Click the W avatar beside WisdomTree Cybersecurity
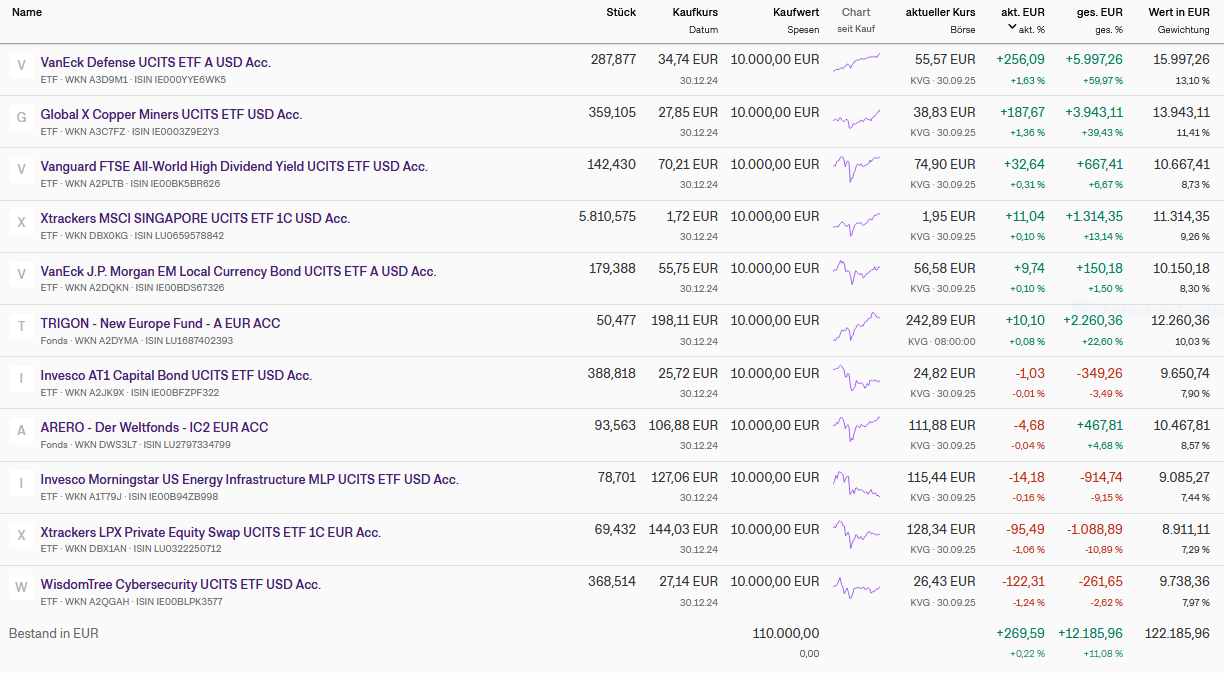This screenshot has width=1224, height=673. click(21, 588)
